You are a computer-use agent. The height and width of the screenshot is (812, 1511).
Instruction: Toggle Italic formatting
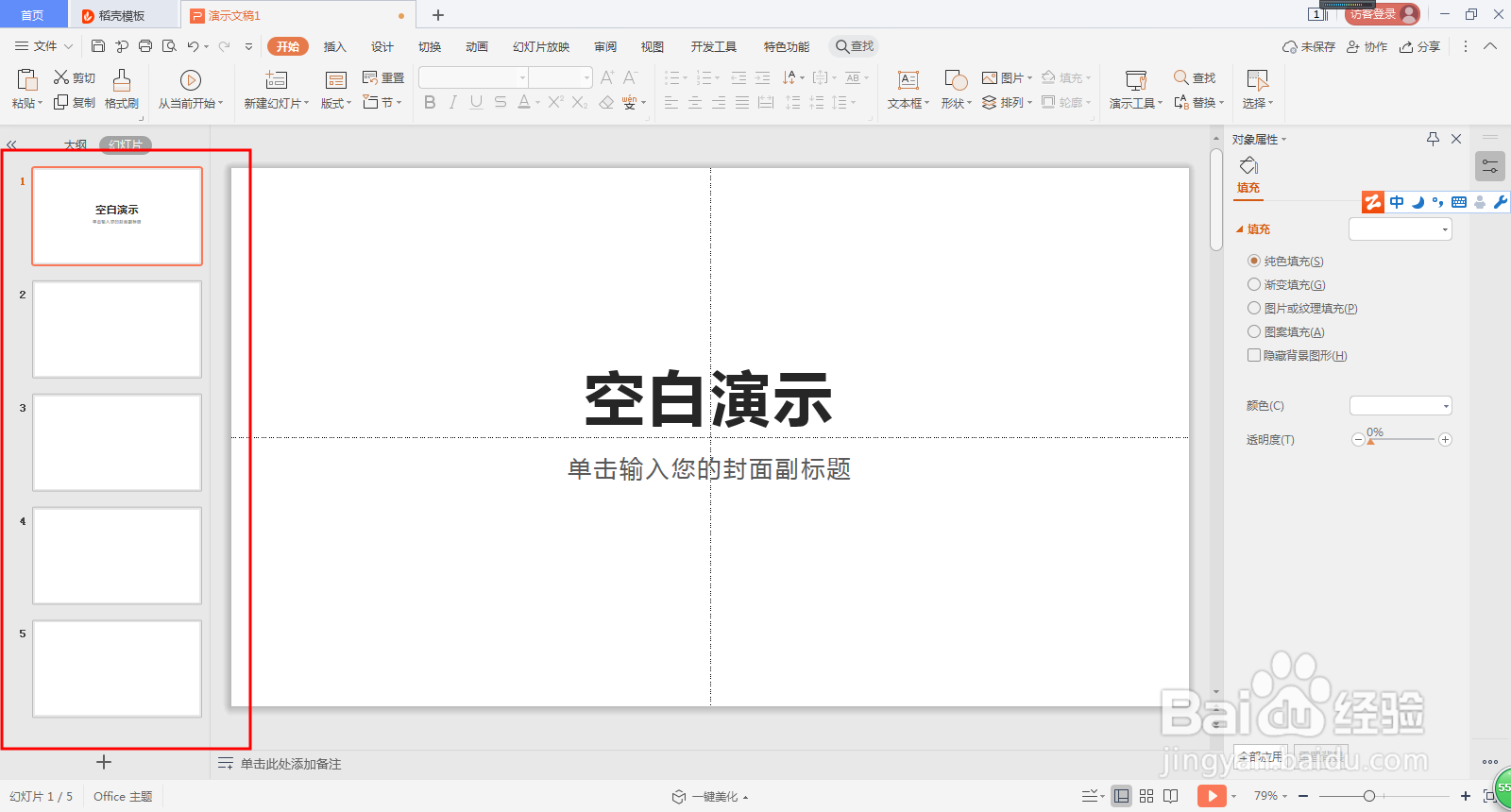pos(453,102)
